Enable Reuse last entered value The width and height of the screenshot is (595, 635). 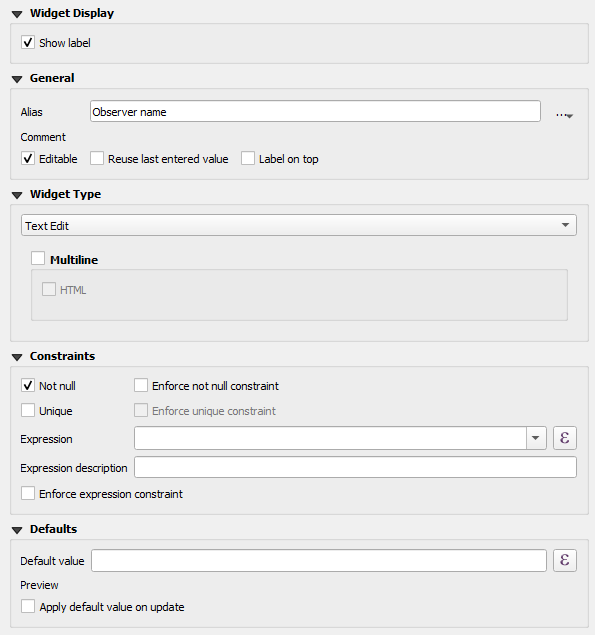coord(97,158)
